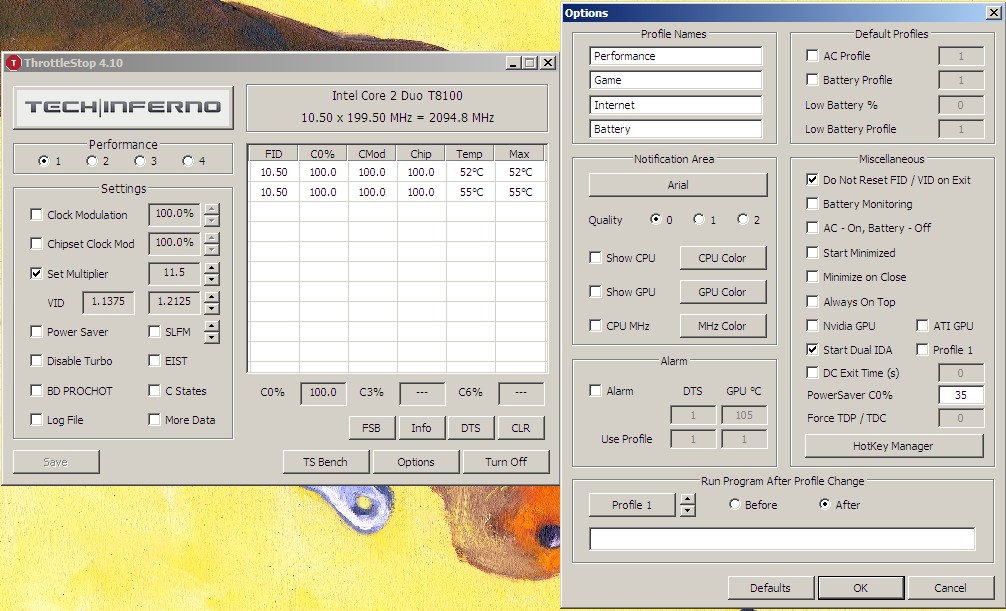Check the Start Minimized option
The height and width of the screenshot is (611, 1006).
812,252
